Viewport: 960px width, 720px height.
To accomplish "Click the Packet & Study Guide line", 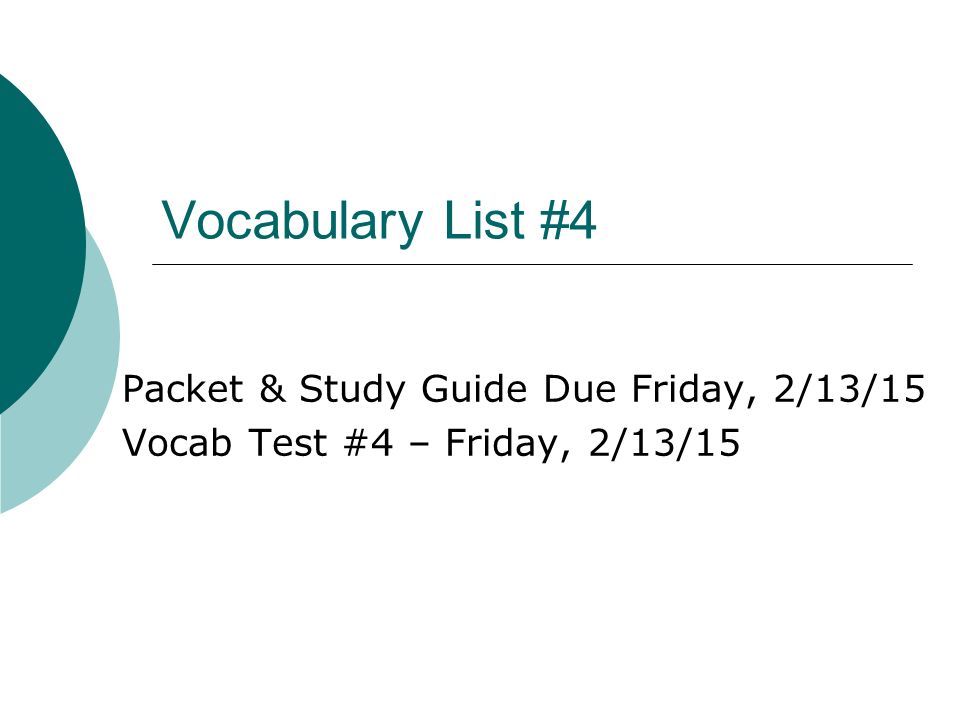I will 523,389.
